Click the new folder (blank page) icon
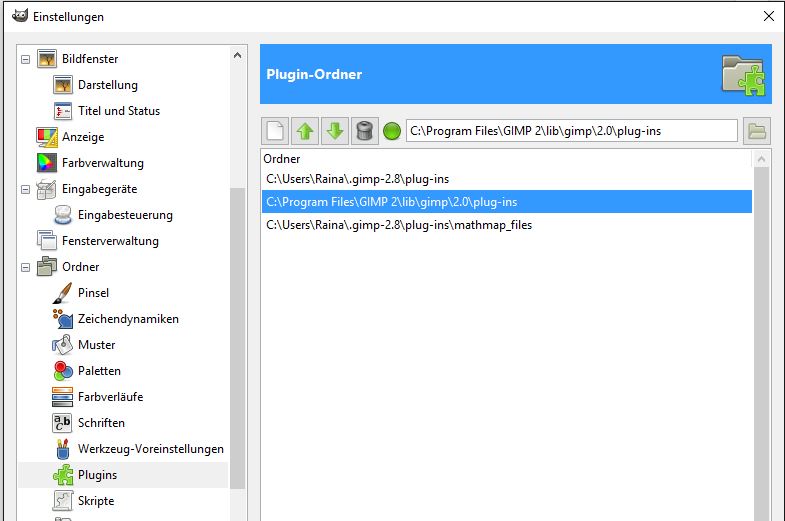The width and height of the screenshot is (785, 521). point(275,131)
